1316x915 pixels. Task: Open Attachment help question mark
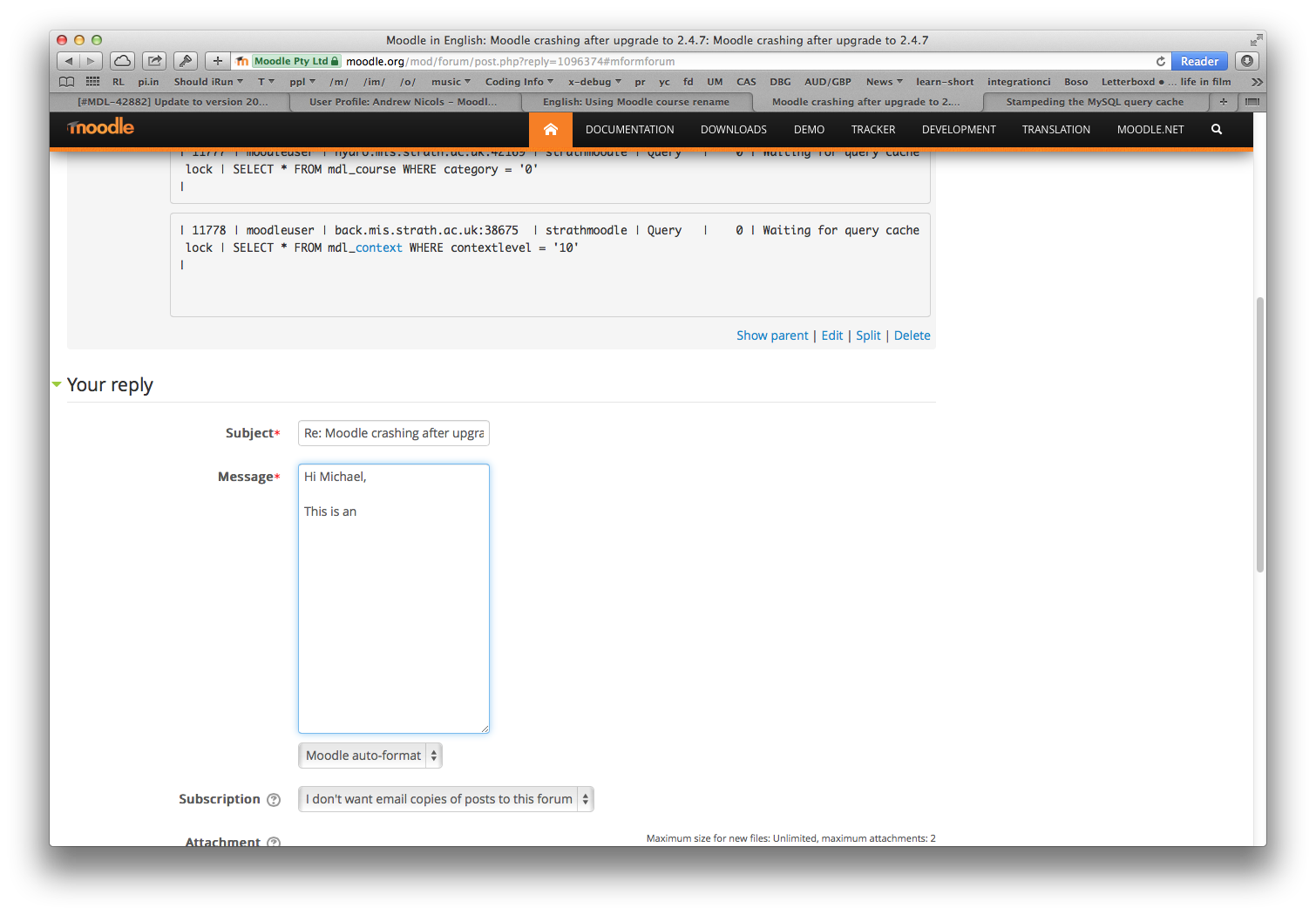[x=274, y=842]
